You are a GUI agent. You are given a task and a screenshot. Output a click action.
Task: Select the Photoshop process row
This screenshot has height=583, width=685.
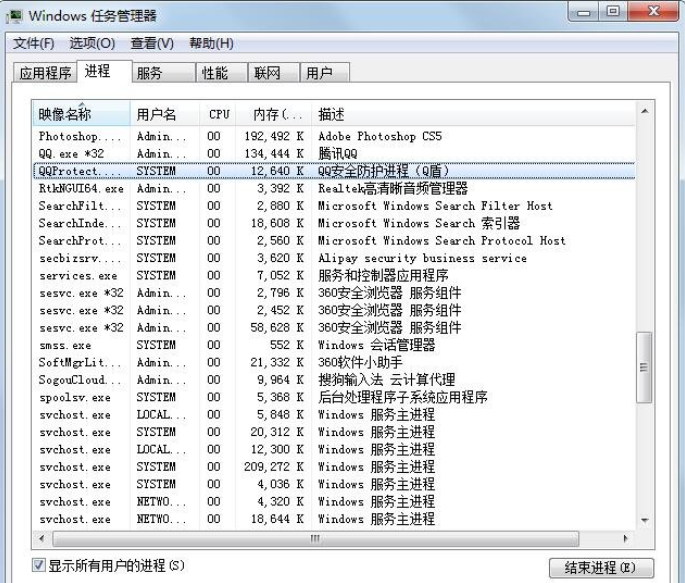[x=334, y=136]
